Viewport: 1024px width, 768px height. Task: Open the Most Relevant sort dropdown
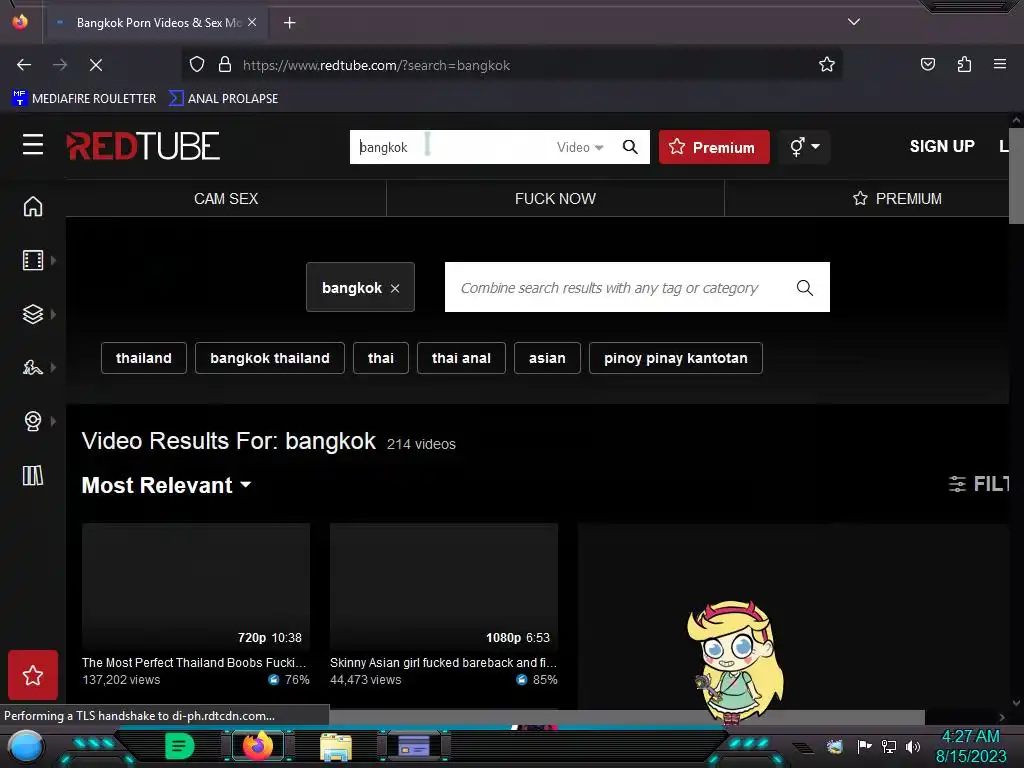[x=167, y=485]
